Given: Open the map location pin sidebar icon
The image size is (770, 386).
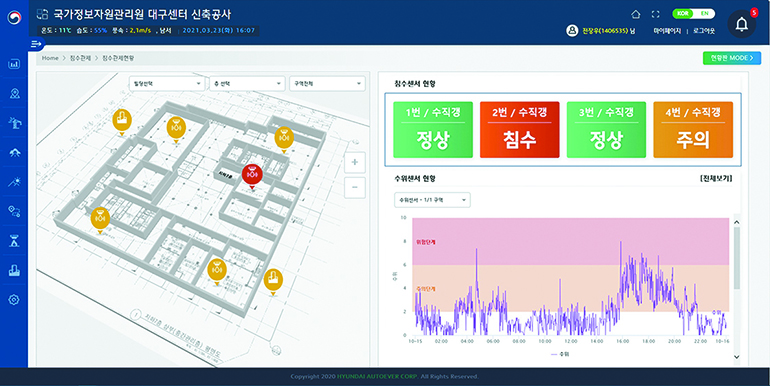Looking at the screenshot, I should (x=14, y=93).
